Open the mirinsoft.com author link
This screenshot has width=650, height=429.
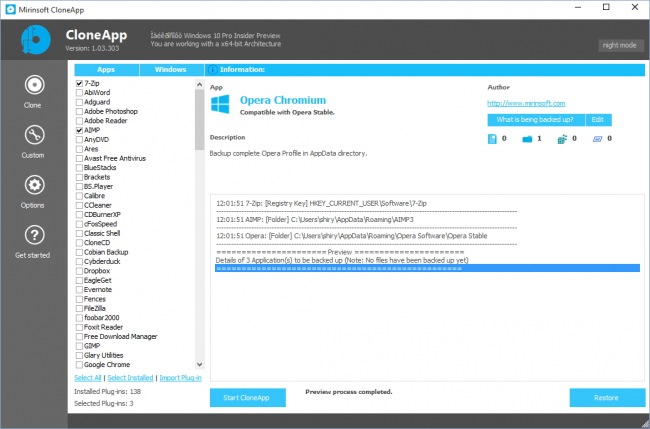[x=526, y=104]
